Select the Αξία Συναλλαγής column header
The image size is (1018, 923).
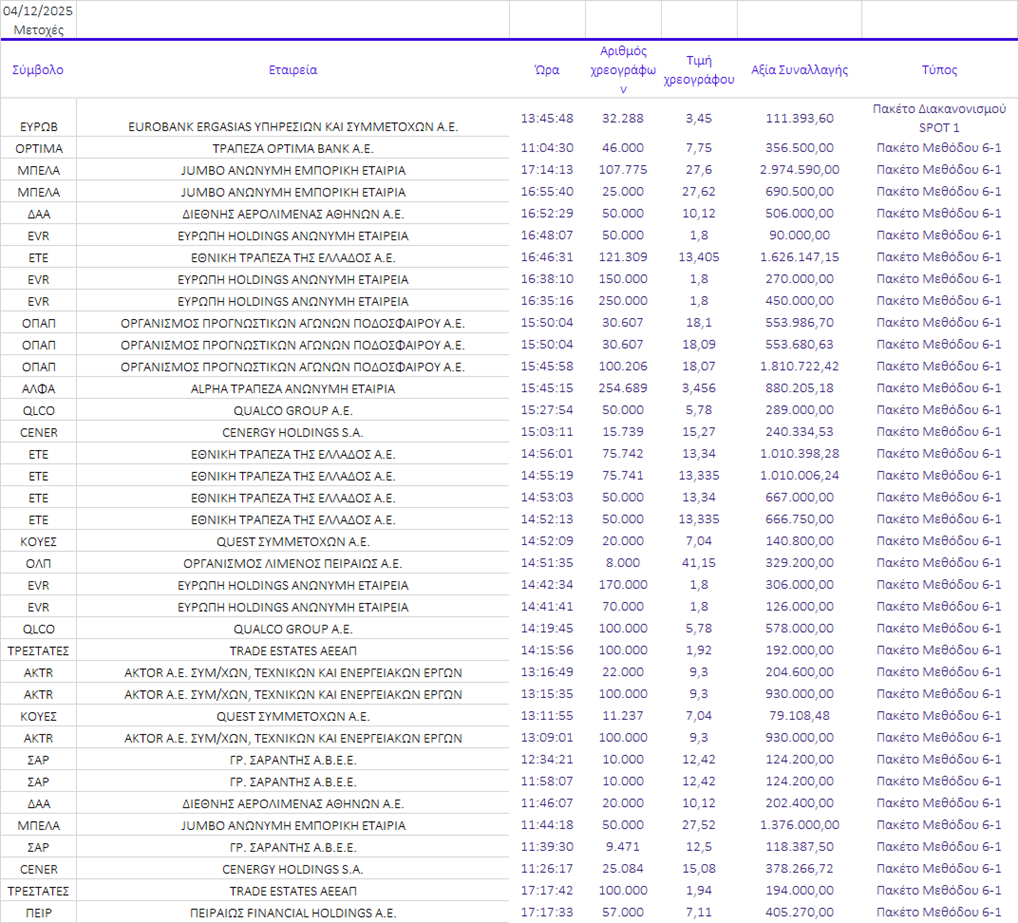(799, 70)
